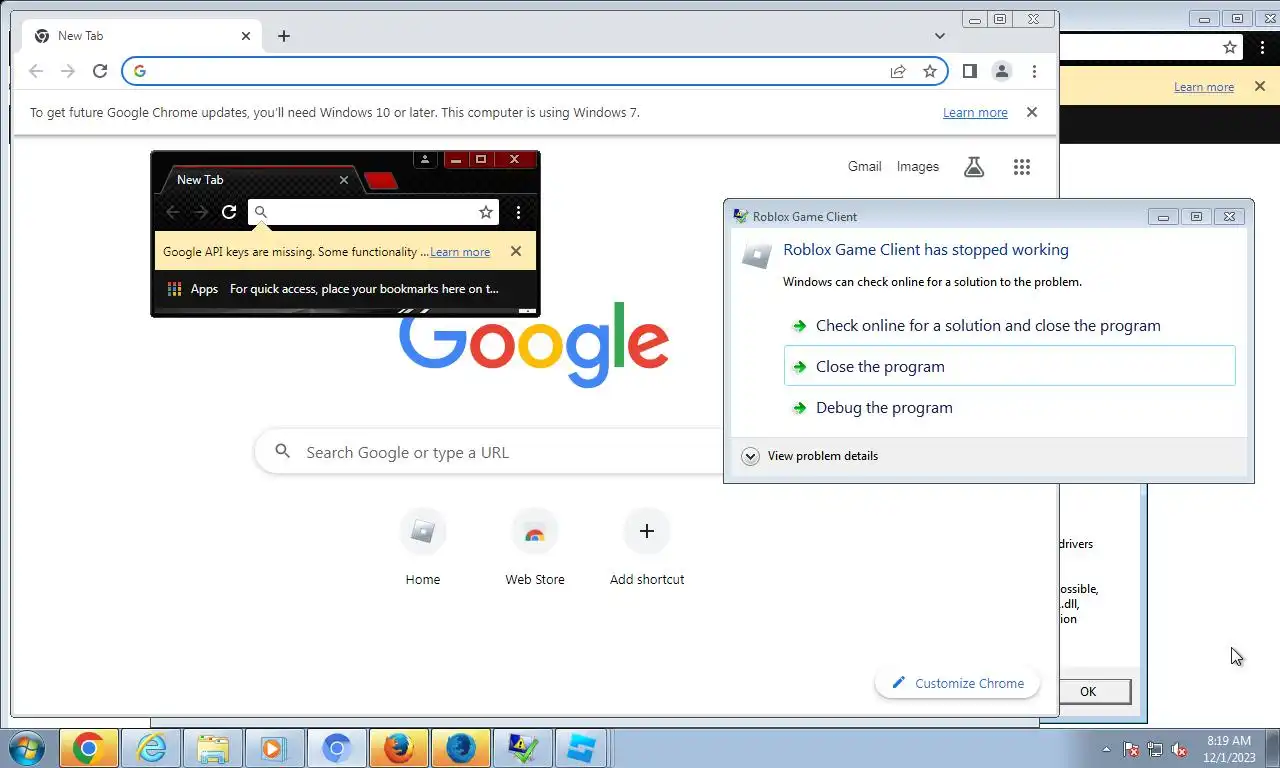Open the Web Store shortcut tile

pos(535,548)
